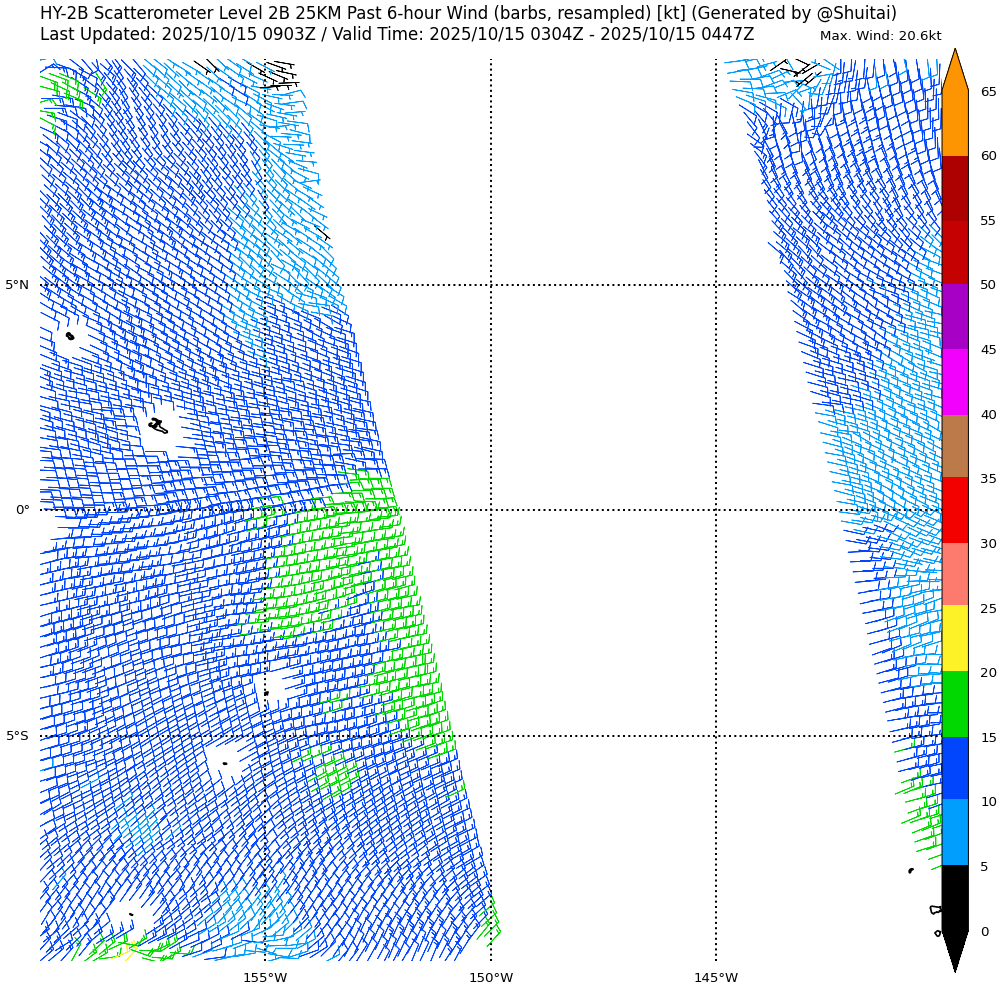Click the brown 35–40 kt colorbar segment
1002x989 pixels.
pos(955,446)
